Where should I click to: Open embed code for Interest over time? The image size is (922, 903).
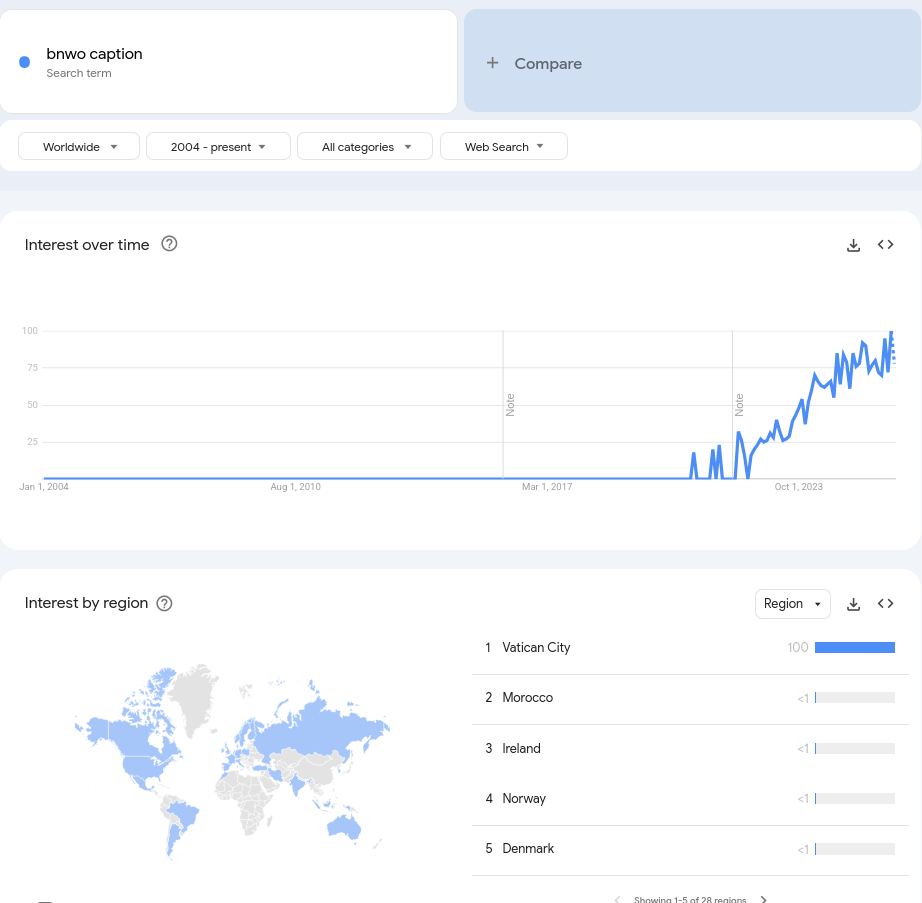pos(885,245)
